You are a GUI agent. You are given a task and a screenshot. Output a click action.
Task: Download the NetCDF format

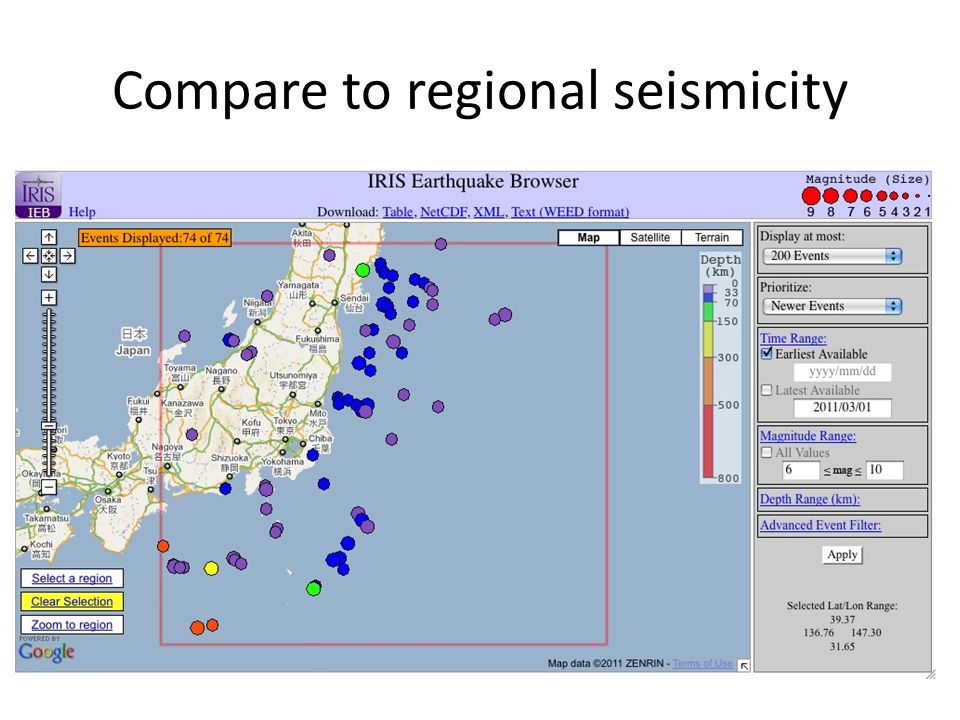444,212
